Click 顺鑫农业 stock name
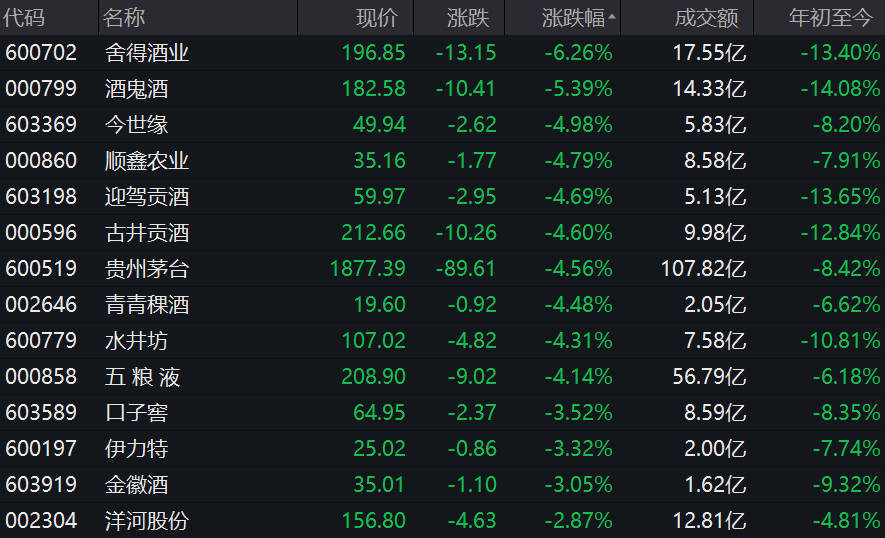885x538 pixels. (x=147, y=161)
